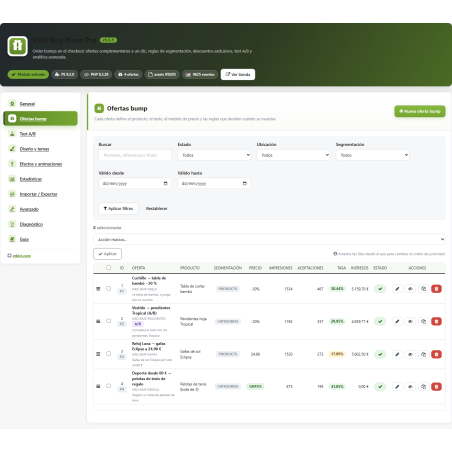The width and height of the screenshot is (452, 452).
Task: Preview the Deporte desde 60 € offer
Action: (x=410, y=386)
